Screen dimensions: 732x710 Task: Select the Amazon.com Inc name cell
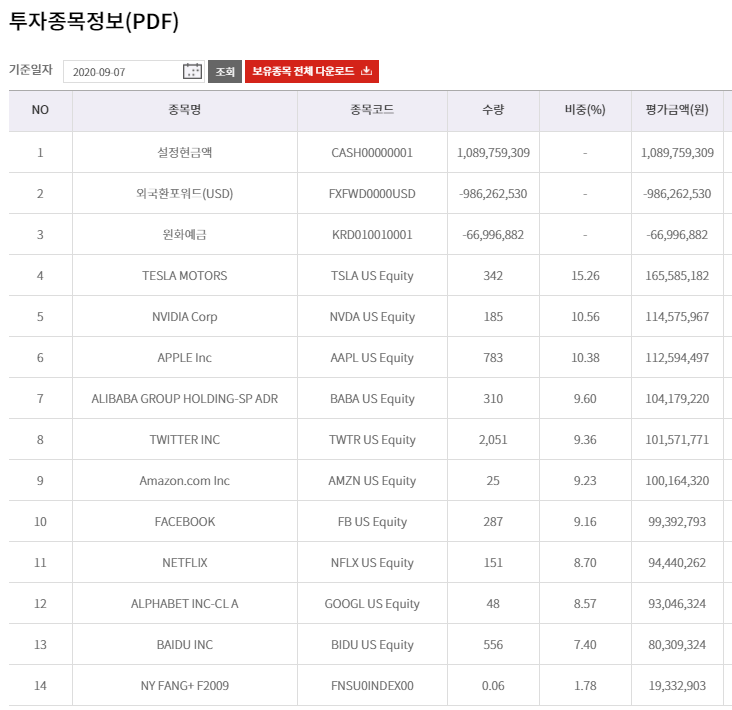(x=185, y=481)
